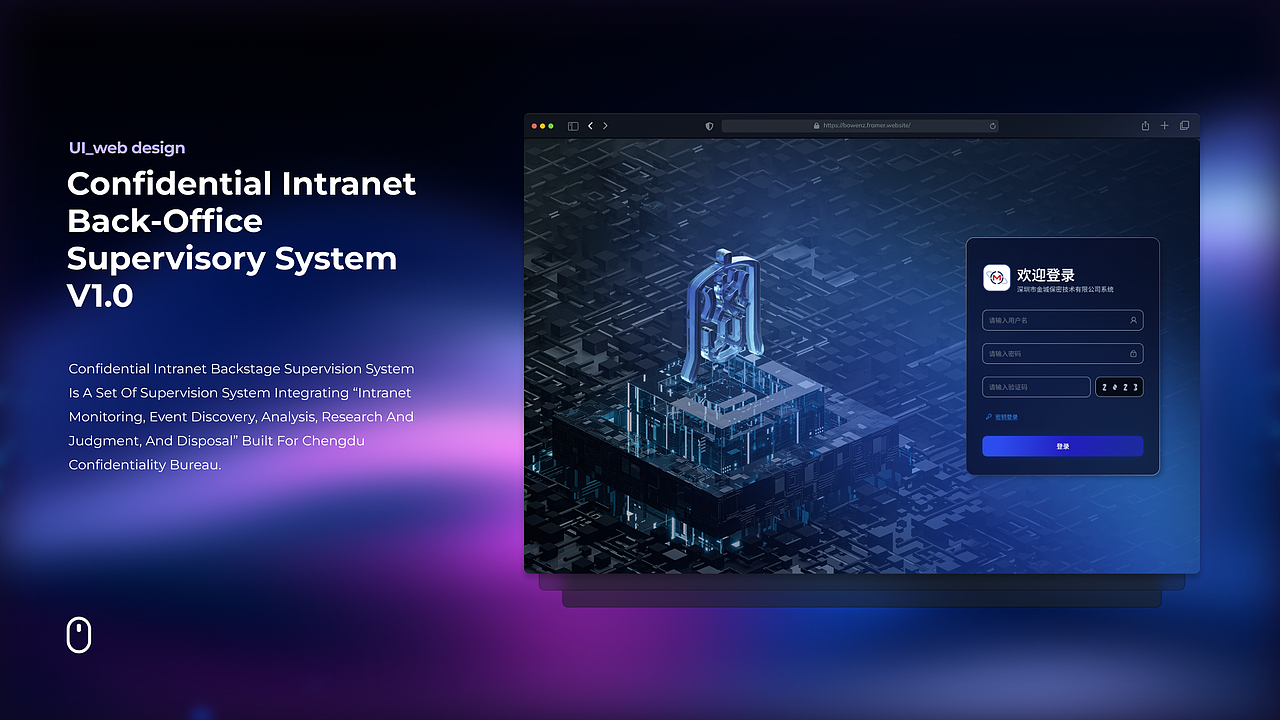Submit with the blue 登录 button
This screenshot has width=1280, height=720.
[1063, 446]
